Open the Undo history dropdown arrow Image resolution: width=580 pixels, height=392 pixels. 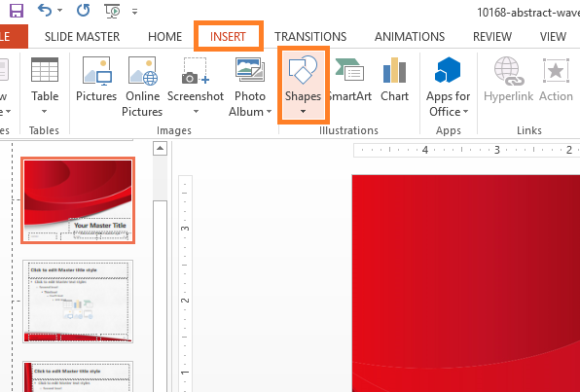(x=60, y=11)
